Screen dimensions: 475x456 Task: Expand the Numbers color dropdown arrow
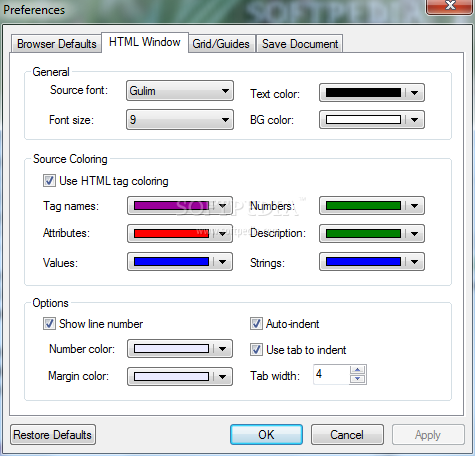[414, 206]
